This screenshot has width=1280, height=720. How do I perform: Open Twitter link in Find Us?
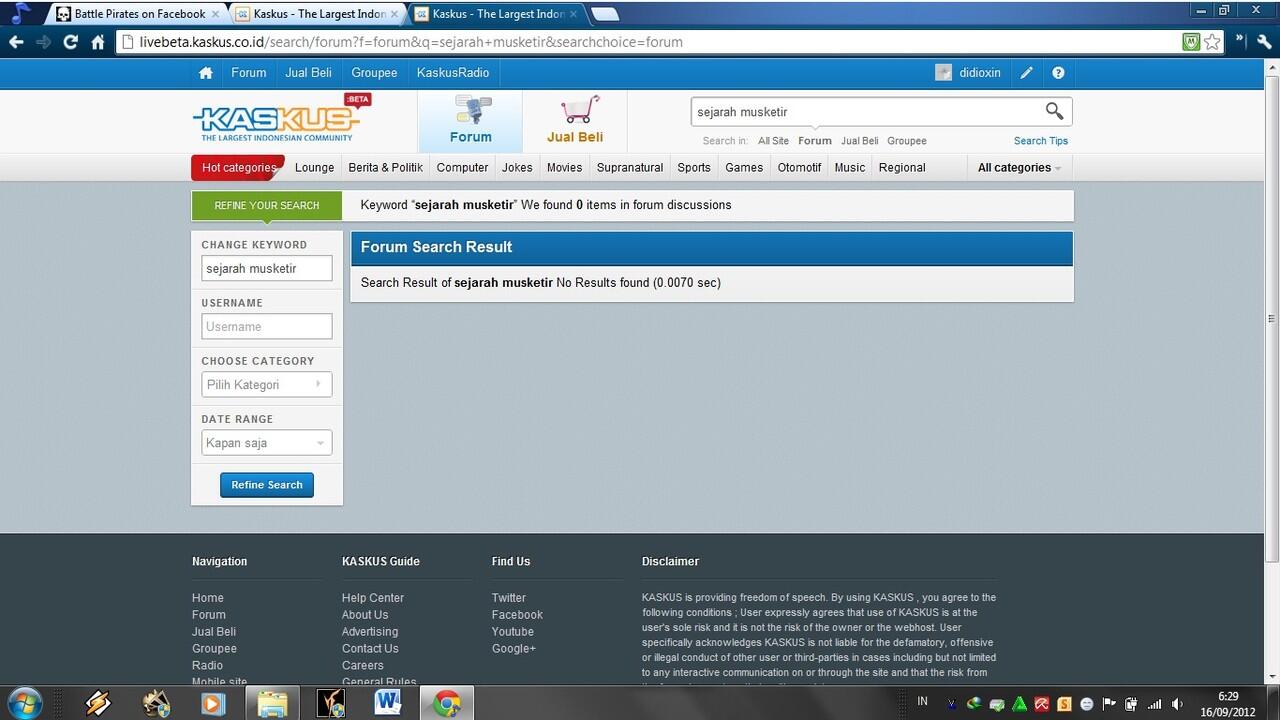(508, 598)
